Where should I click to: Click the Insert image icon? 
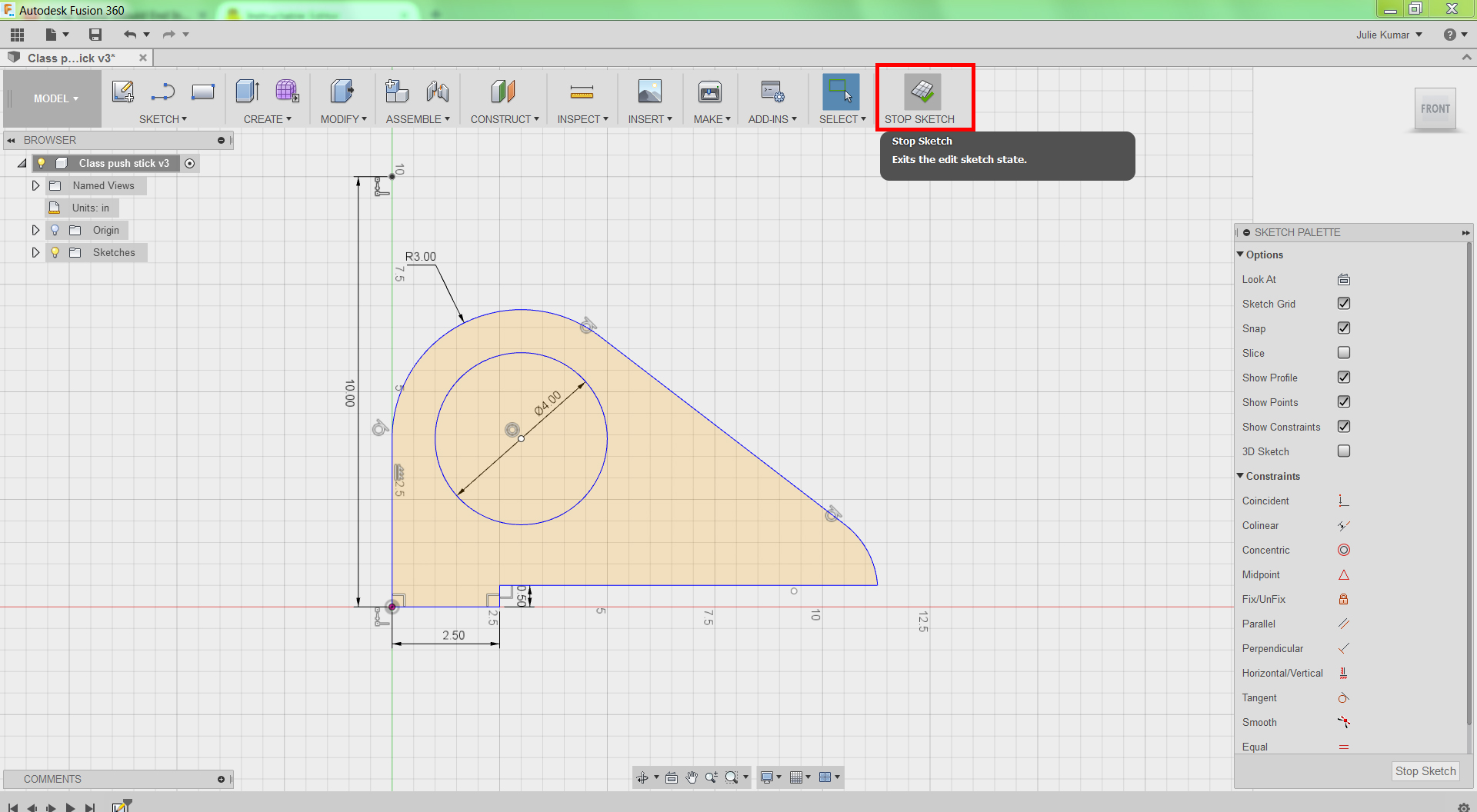tap(650, 92)
